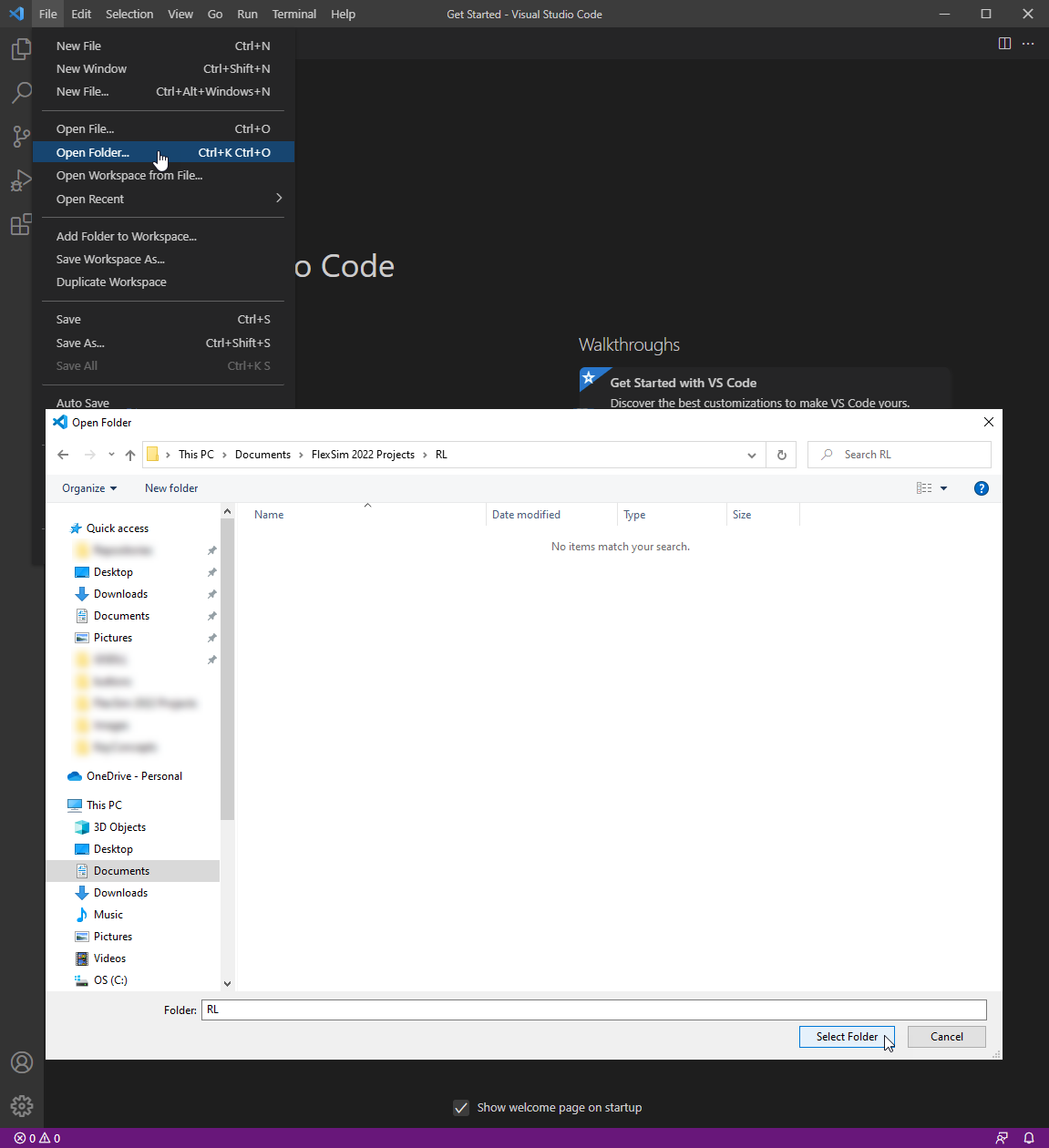
Task: Choose Save Workspace As menu entry
Action: (x=110, y=259)
